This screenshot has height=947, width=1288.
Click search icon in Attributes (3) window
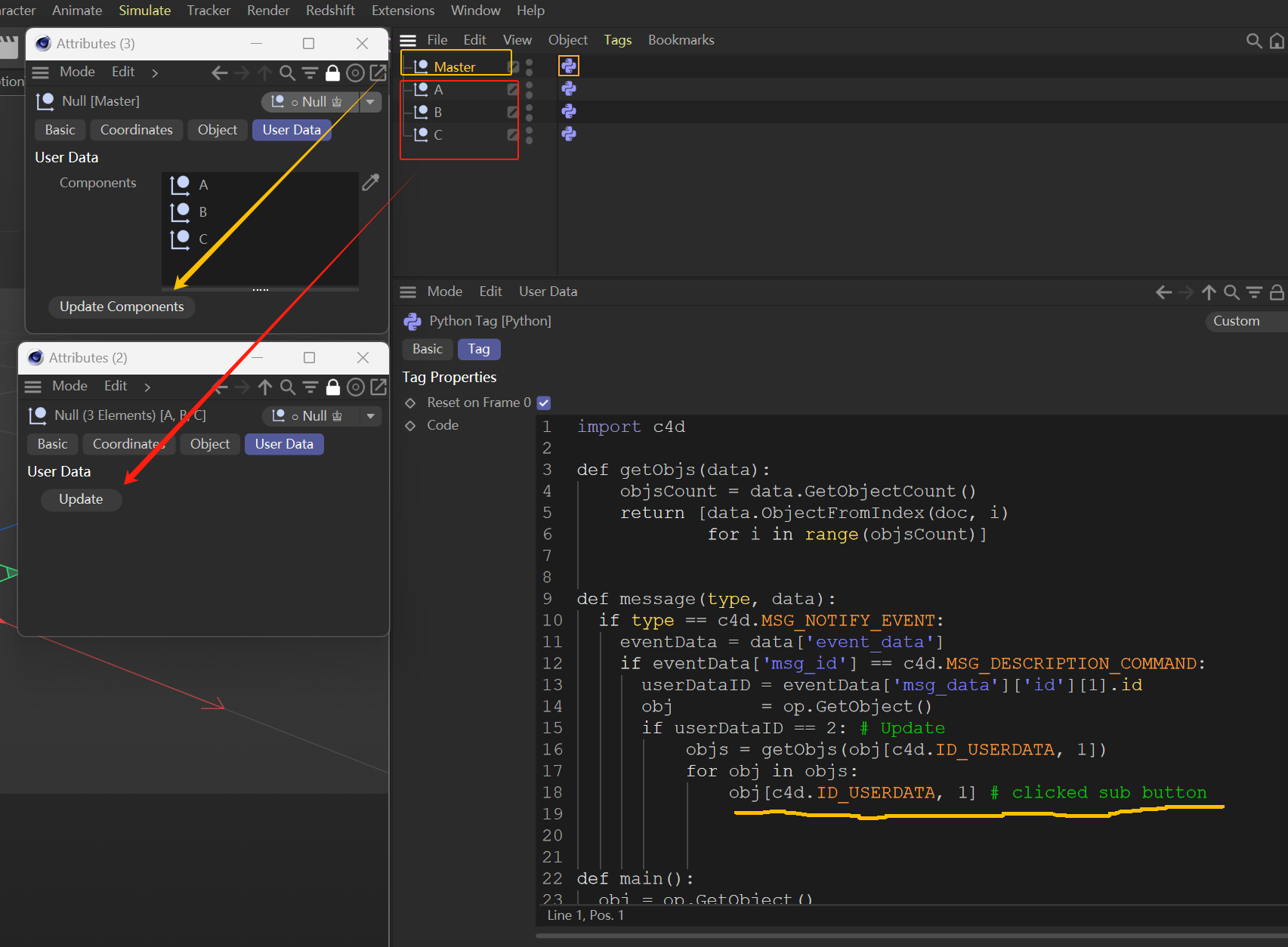[287, 73]
